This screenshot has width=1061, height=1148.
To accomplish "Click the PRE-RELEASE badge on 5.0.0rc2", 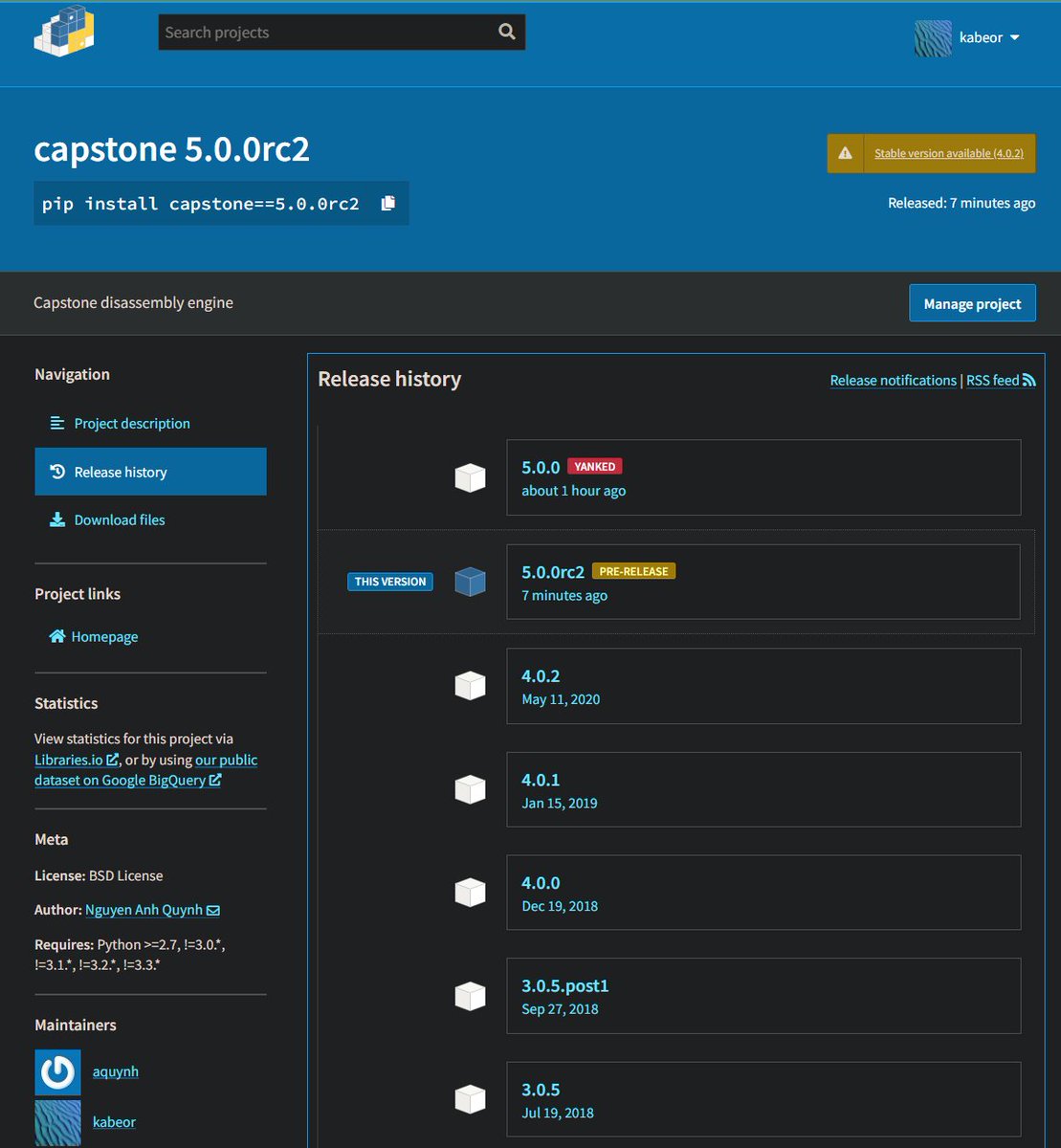I will (x=634, y=571).
